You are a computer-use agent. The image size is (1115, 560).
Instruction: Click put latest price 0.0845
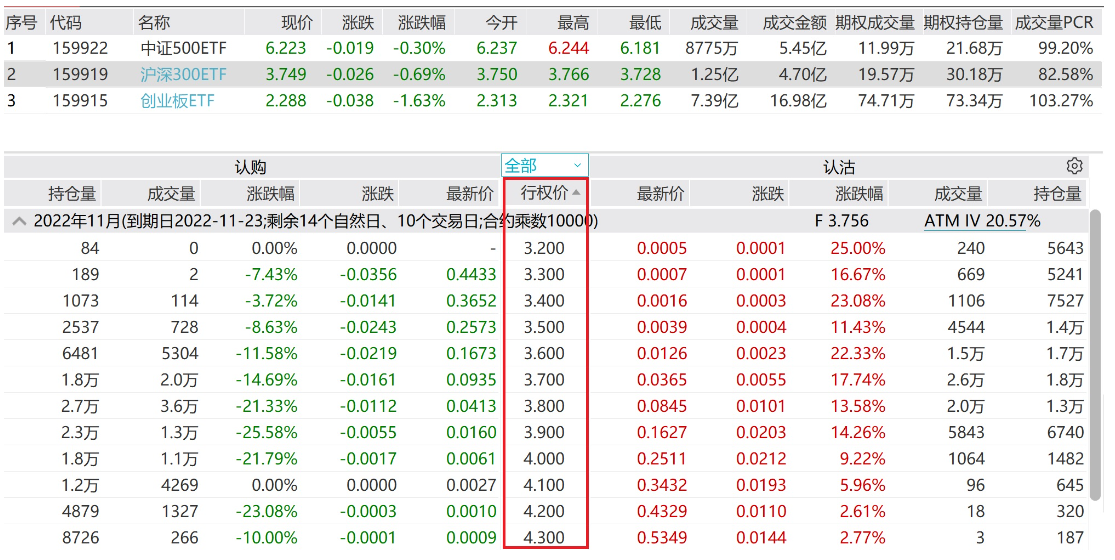pos(661,406)
